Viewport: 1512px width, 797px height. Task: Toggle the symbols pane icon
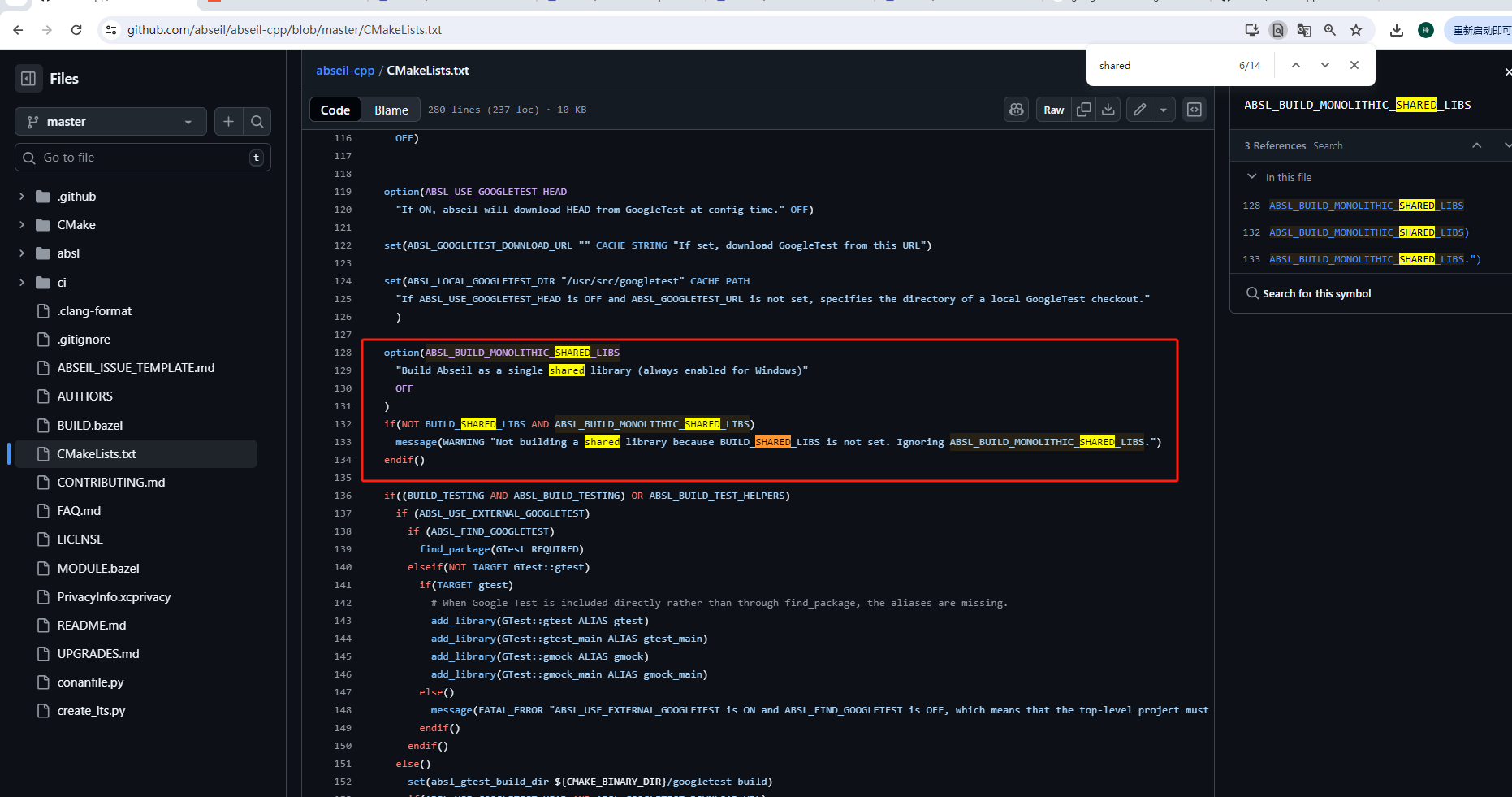coord(1194,110)
